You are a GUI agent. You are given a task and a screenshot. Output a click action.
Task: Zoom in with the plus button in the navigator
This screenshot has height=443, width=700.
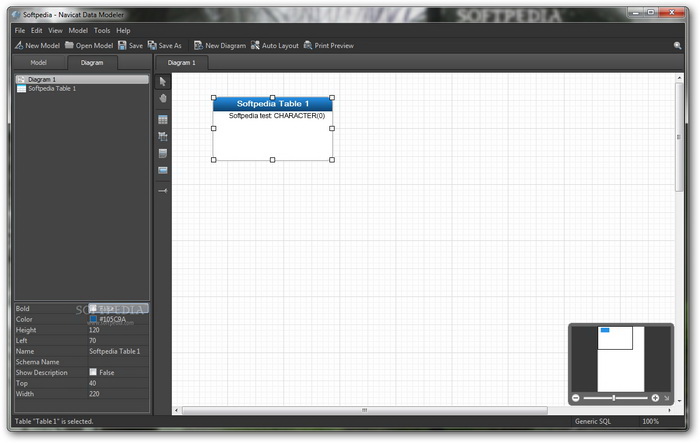coord(655,398)
